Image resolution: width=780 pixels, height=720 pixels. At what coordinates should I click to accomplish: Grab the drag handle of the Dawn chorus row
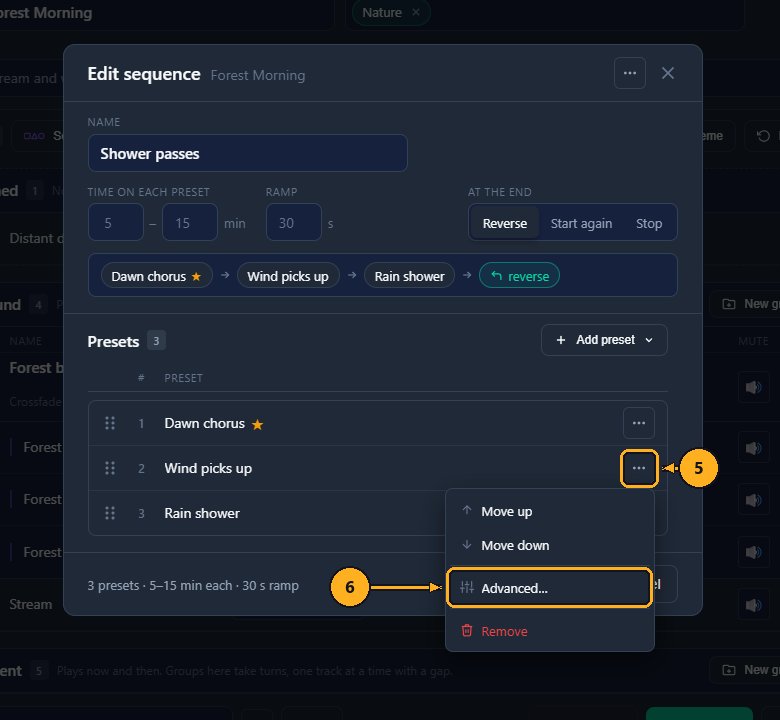(110, 423)
